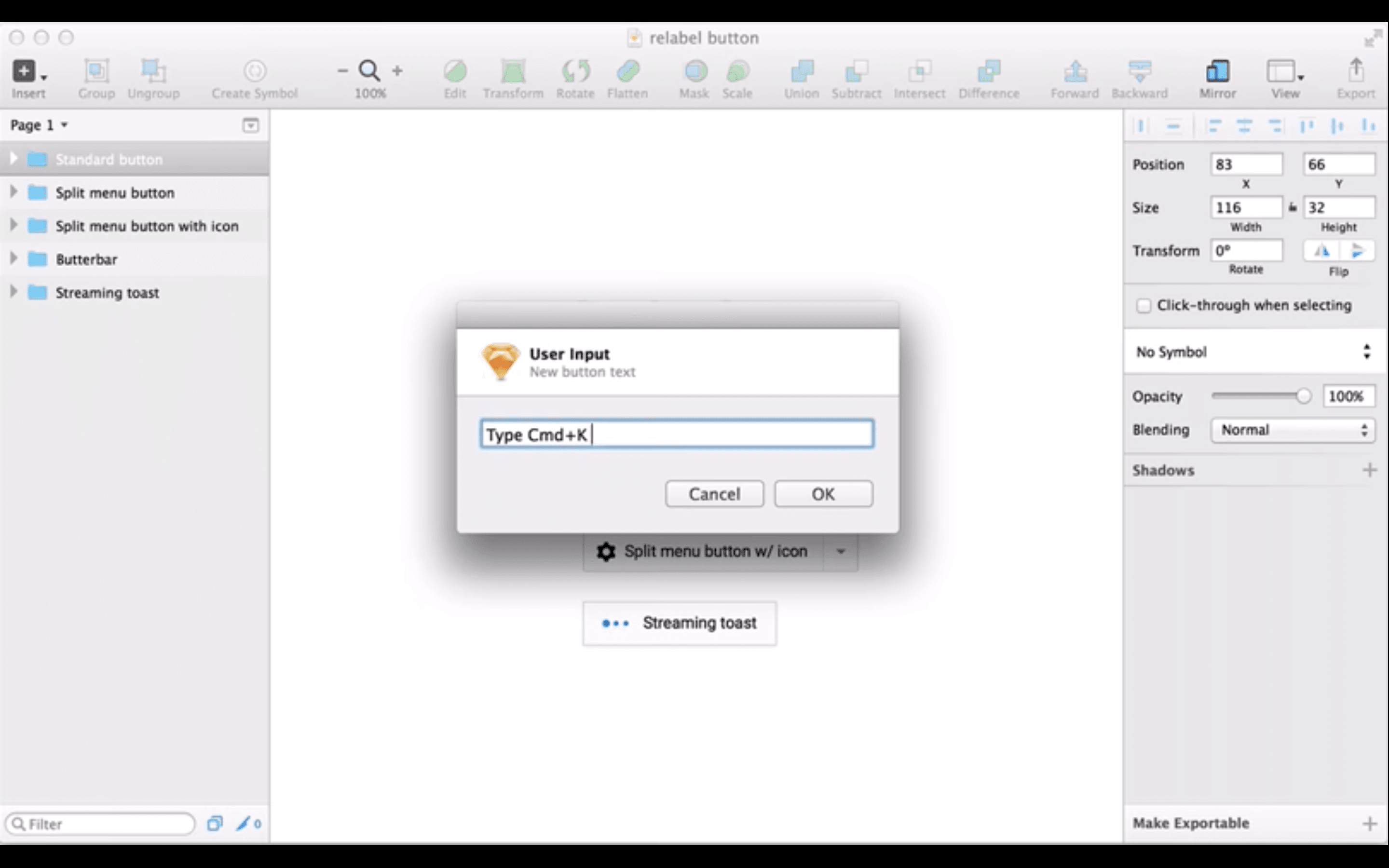Click the Make Exportable plus button
Viewport: 1389px width, 868px height.
coord(1370,824)
